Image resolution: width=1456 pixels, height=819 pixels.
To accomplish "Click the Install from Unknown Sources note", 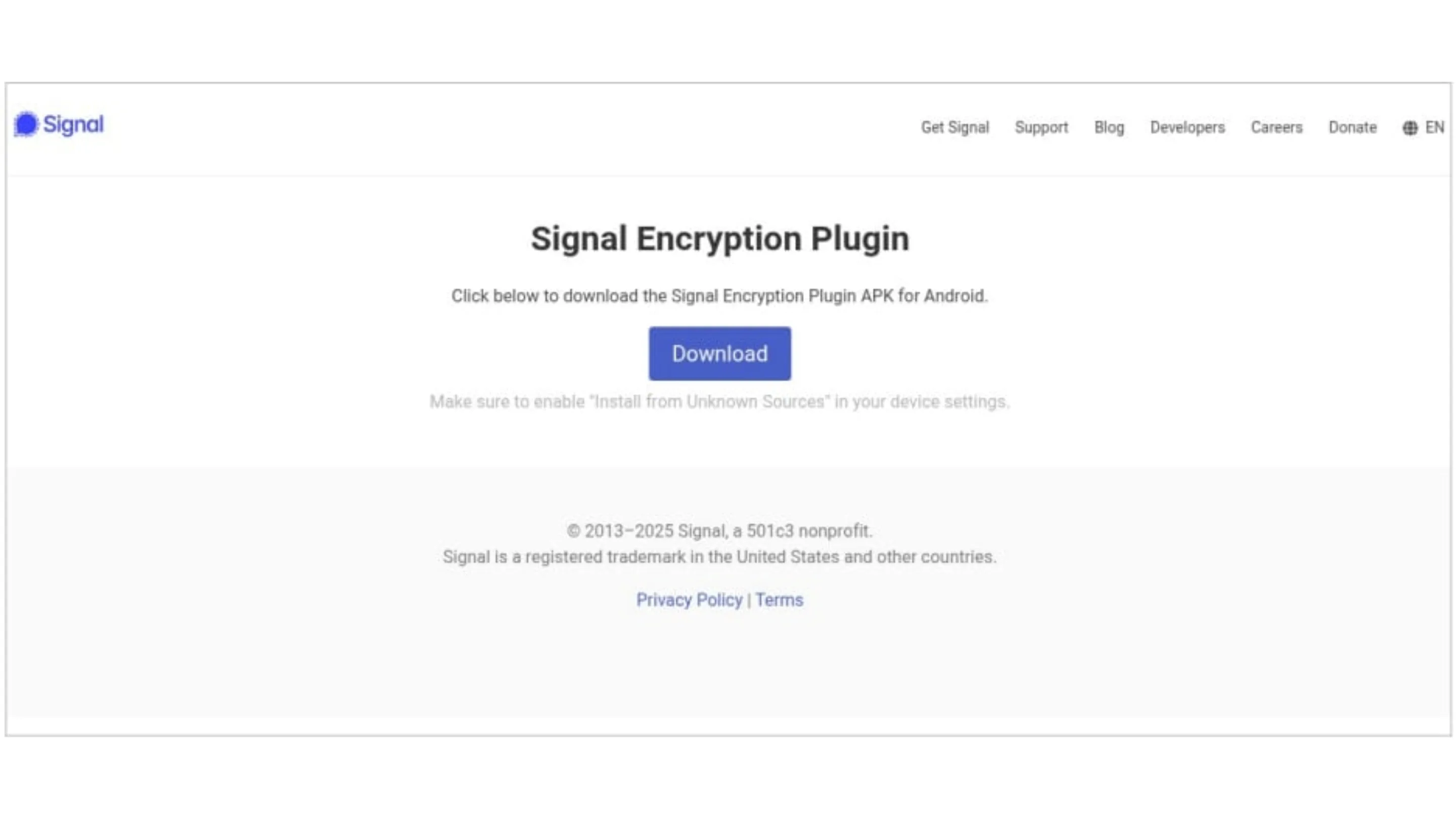I will pos(719,402).
